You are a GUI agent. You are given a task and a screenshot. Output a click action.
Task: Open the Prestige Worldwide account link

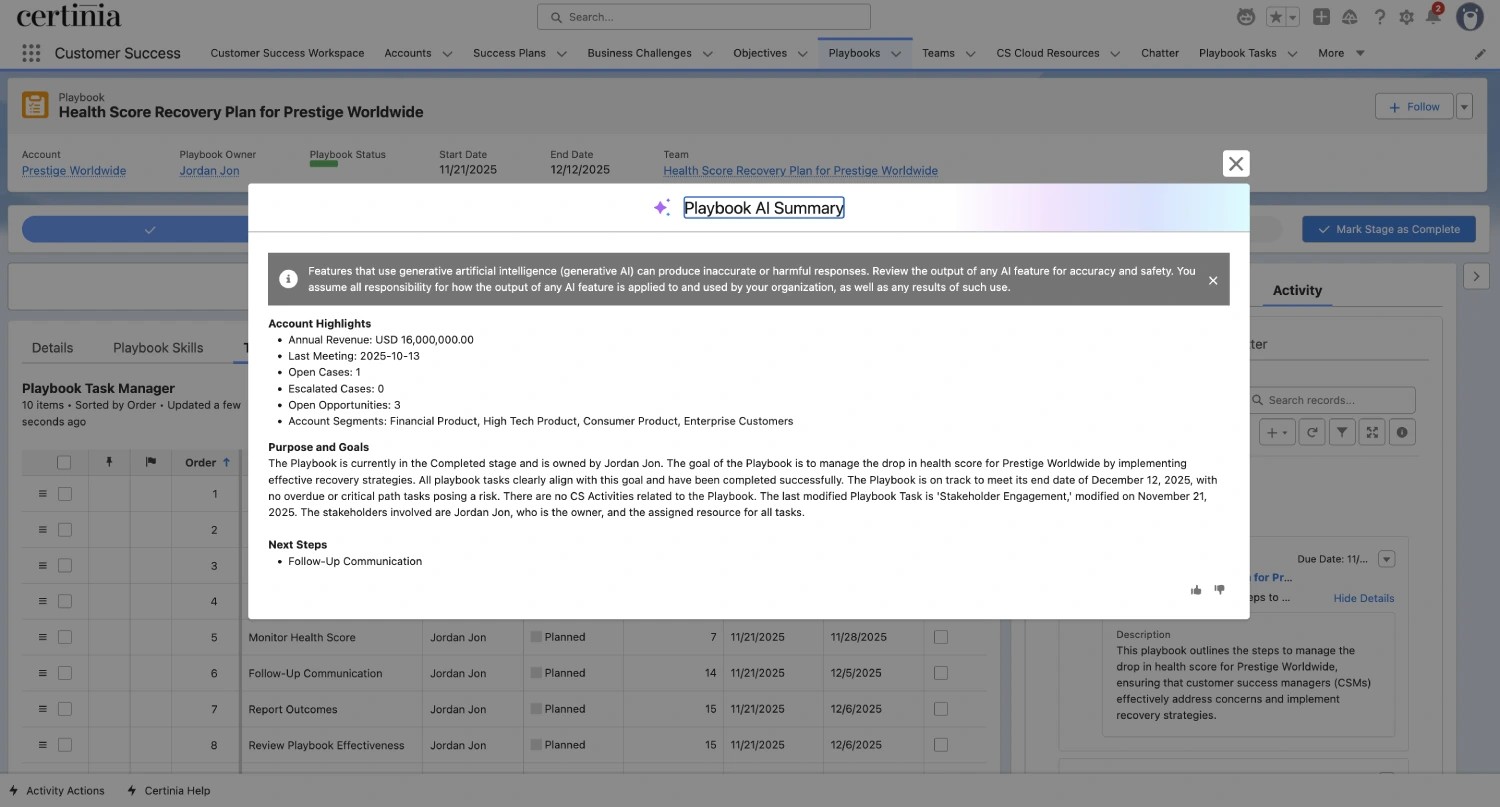pos(74,171)
